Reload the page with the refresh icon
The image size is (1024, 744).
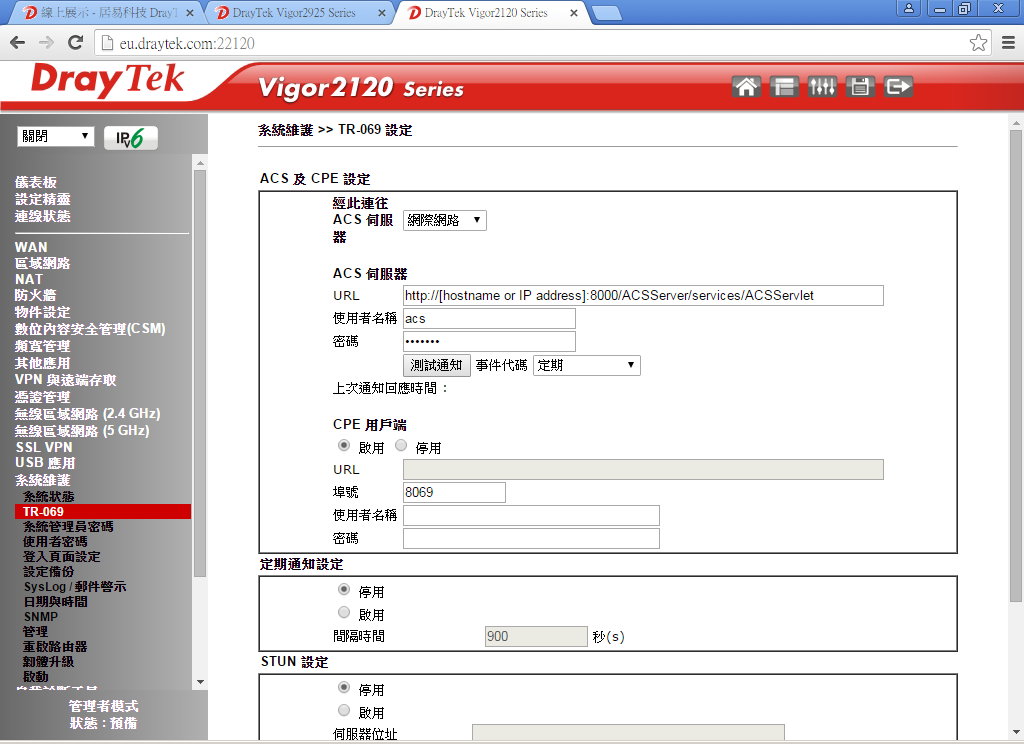[76, 43]
